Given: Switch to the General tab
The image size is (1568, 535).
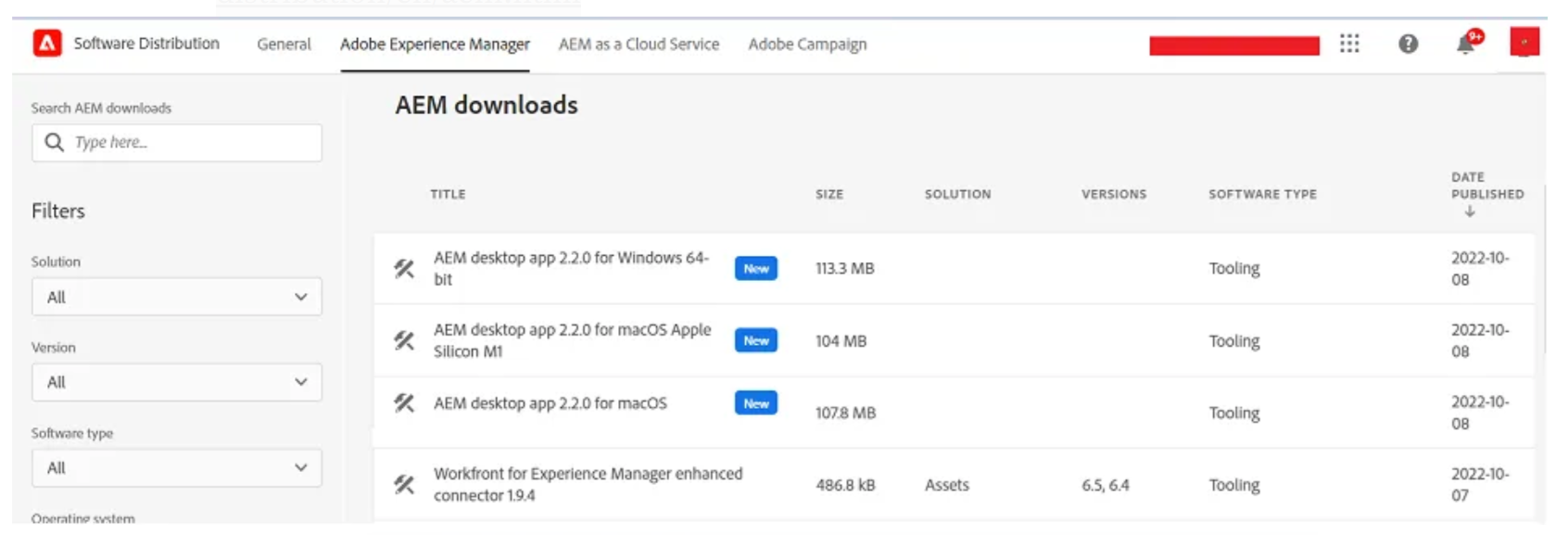Looking at the screenshot, I should click(x=284, y=45).
